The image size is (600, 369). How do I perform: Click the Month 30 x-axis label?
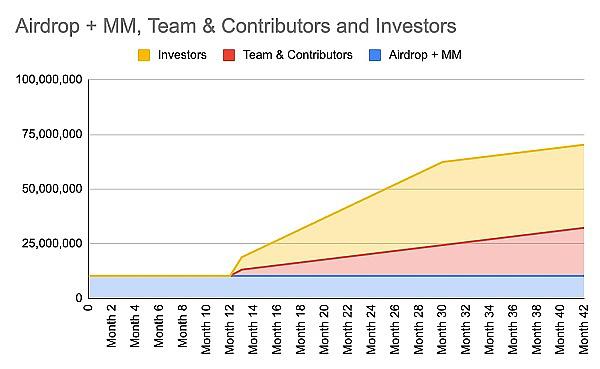click(442, 329)
